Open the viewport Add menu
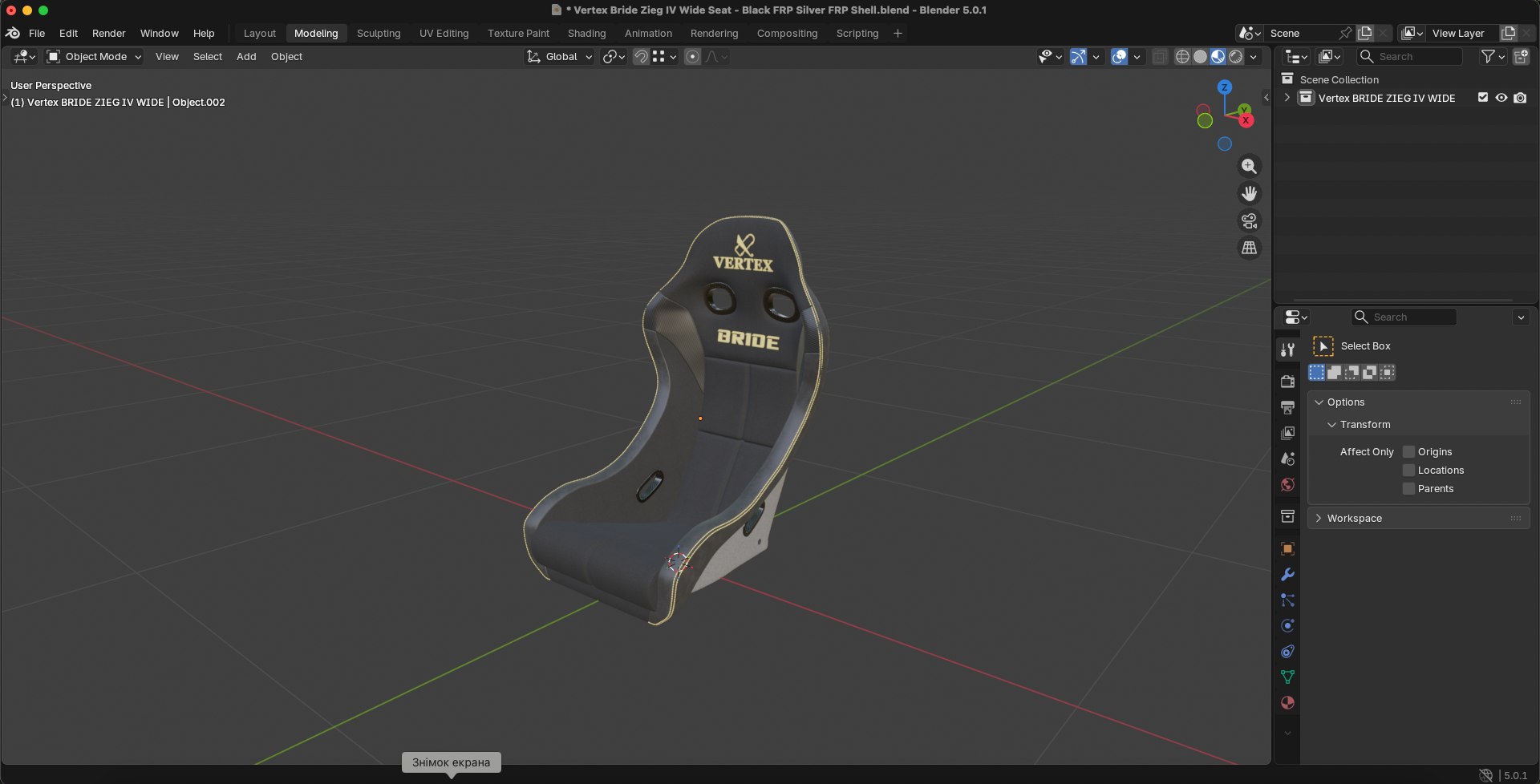 [246, 56]
